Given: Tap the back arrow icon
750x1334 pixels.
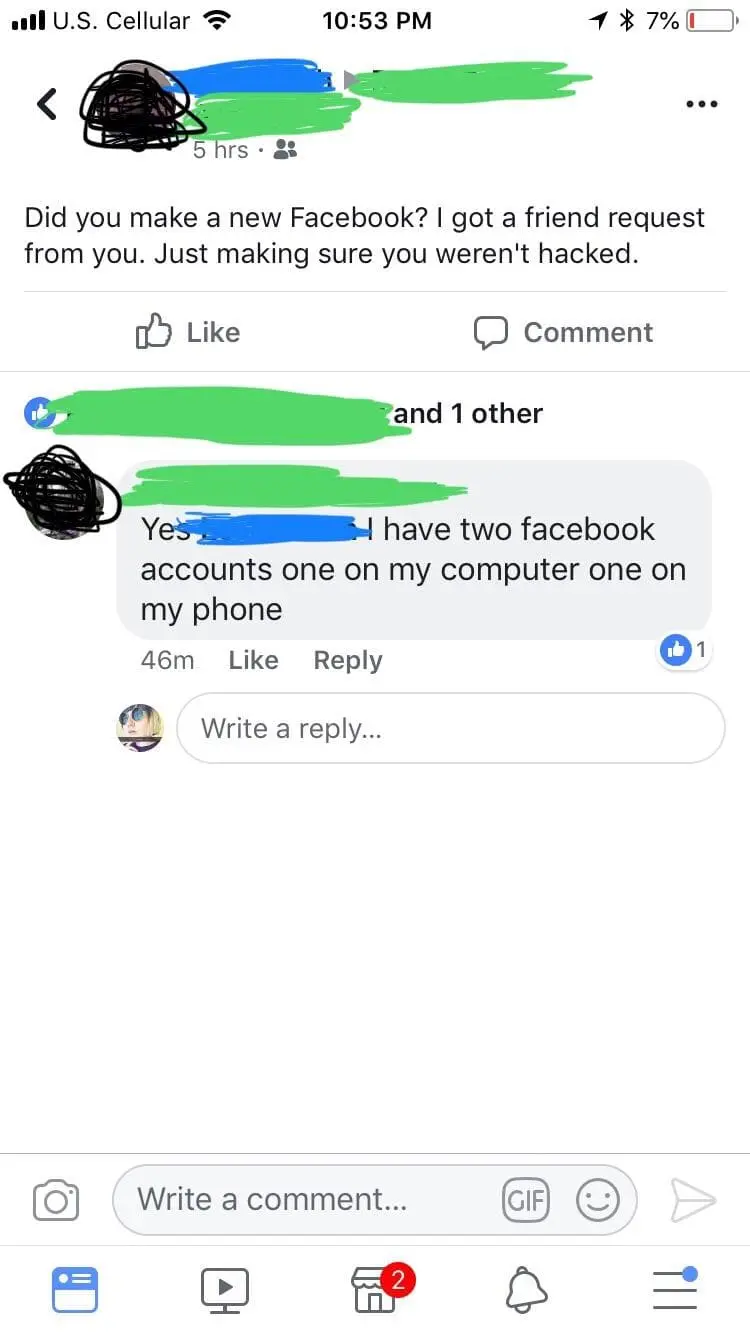Looking at the screenshot, I should (47, 104).
